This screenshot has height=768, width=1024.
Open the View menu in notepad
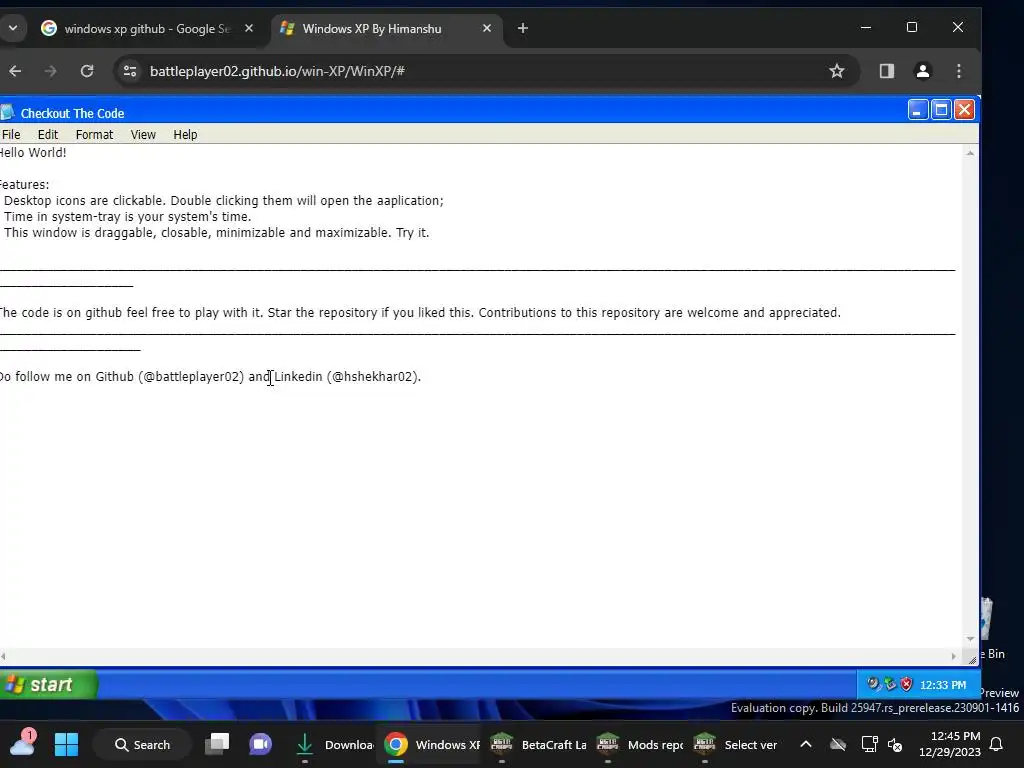coord(143,135)
